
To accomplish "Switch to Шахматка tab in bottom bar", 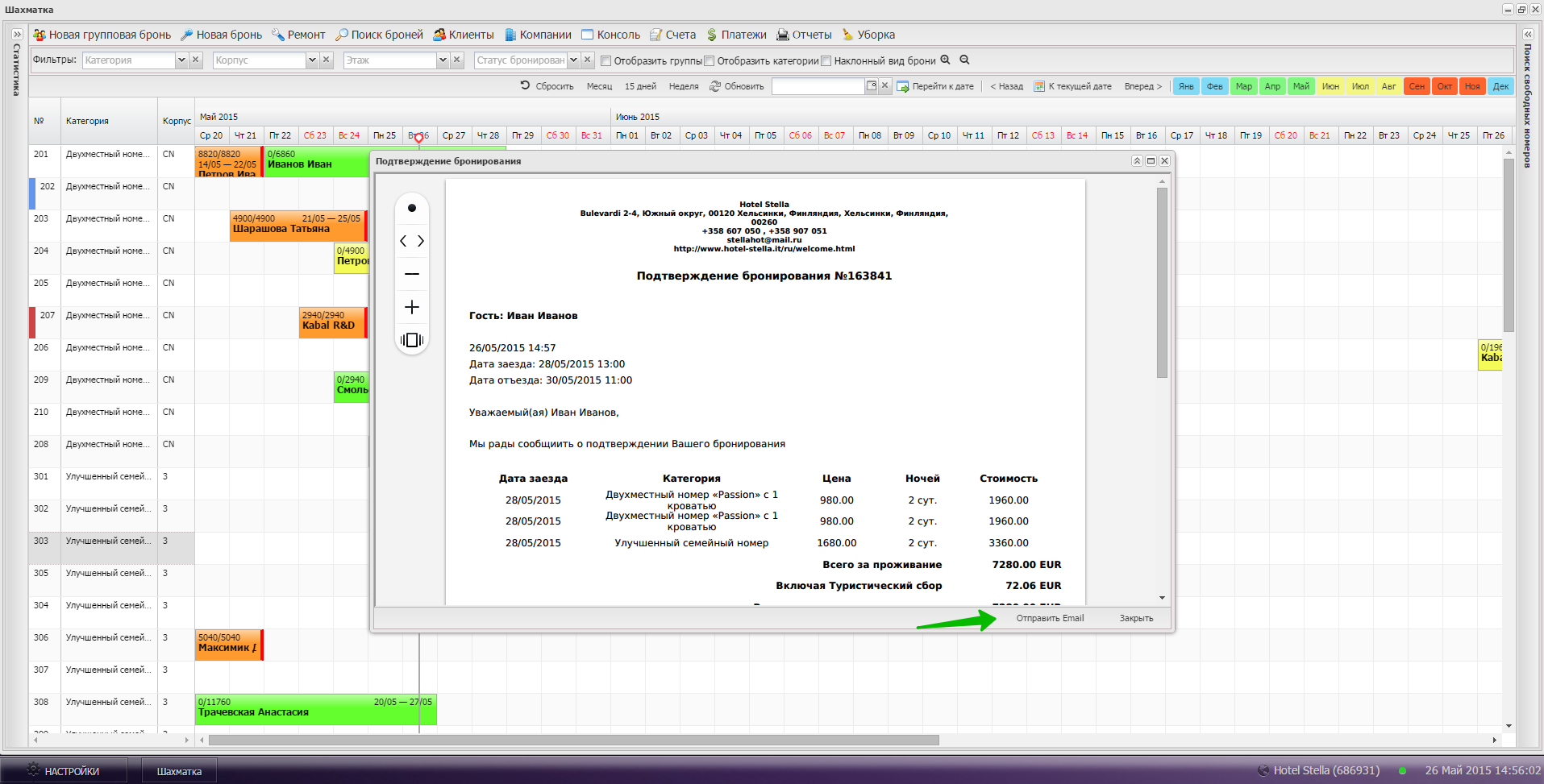I will click(x=179, y=771).
